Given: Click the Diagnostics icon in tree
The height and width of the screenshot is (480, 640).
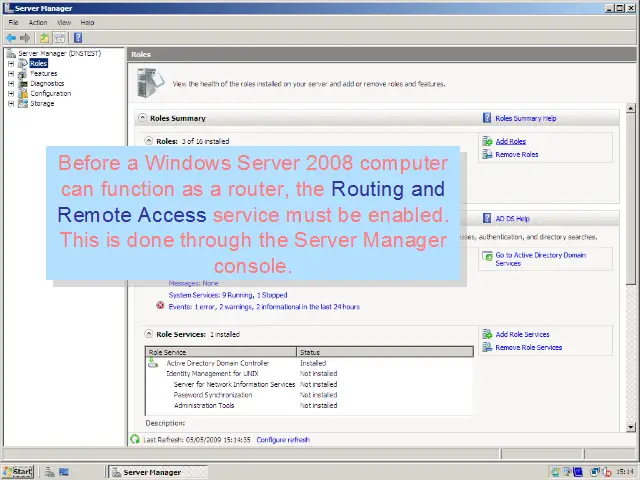Looking at the screenshot, I should tap(23, 84).
